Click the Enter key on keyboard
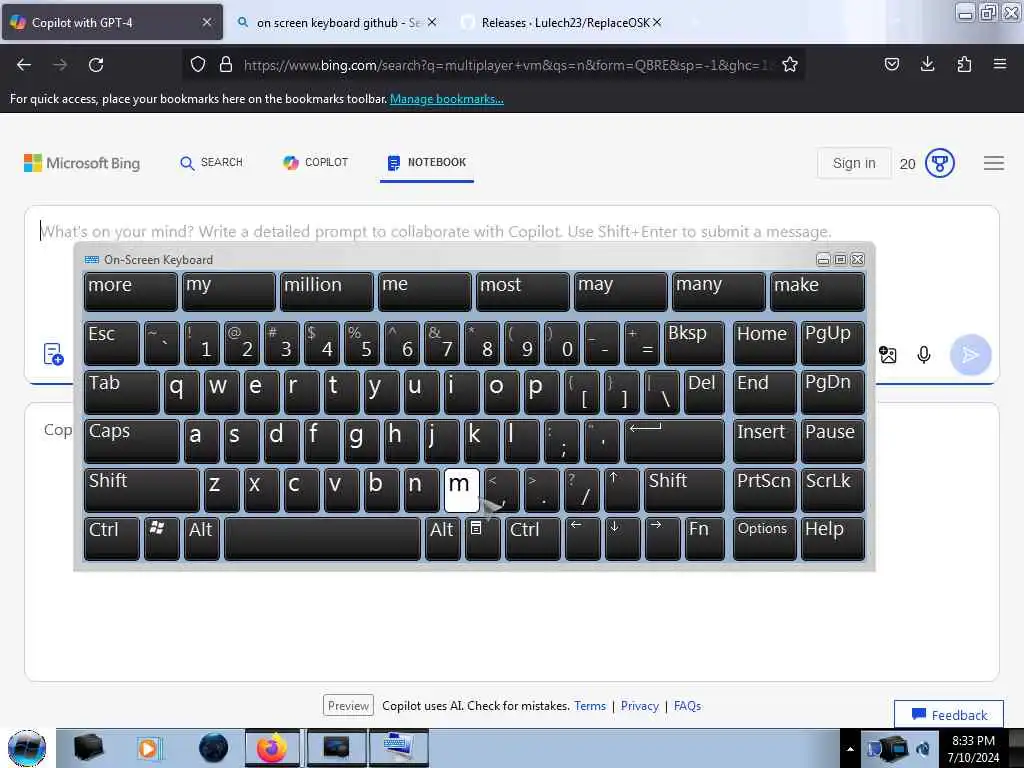 coord(675,441)
